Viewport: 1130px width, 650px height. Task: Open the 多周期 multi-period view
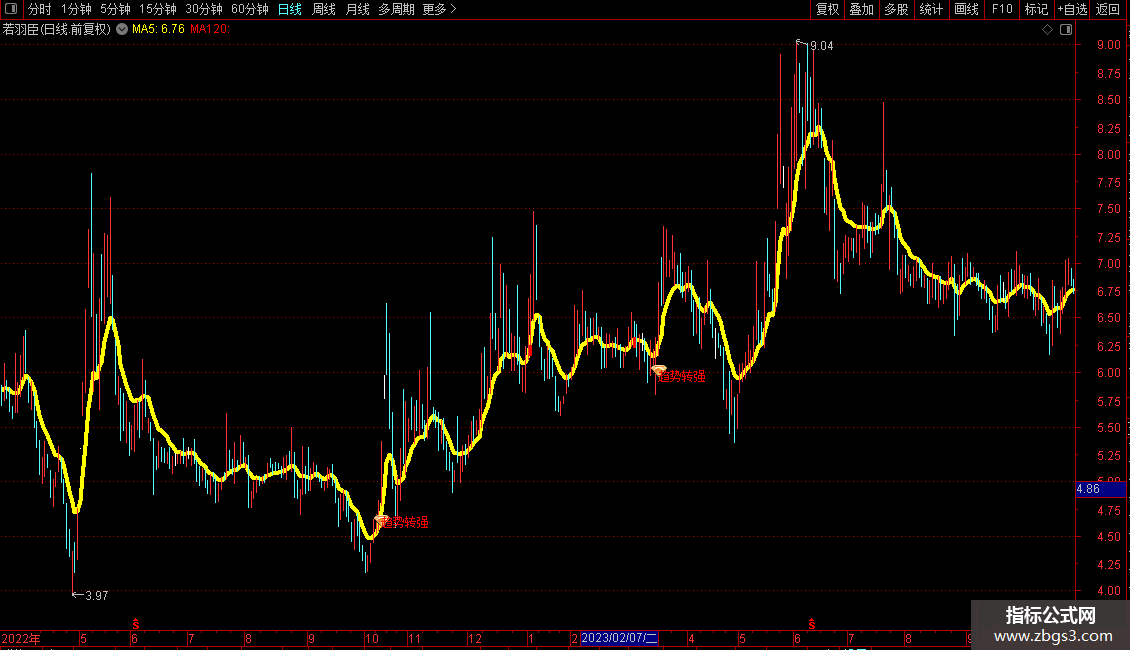[396, 9]
